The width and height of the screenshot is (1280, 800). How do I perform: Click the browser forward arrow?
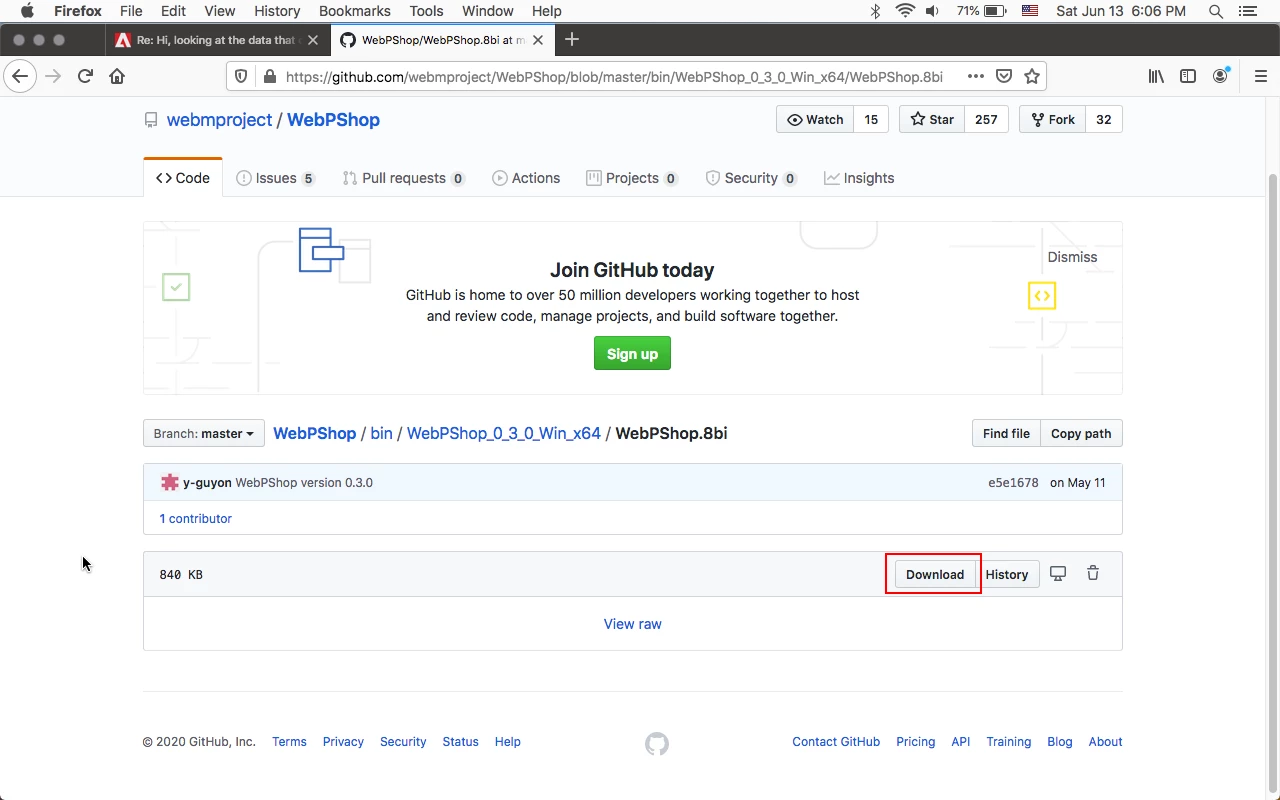coord(53,76)
